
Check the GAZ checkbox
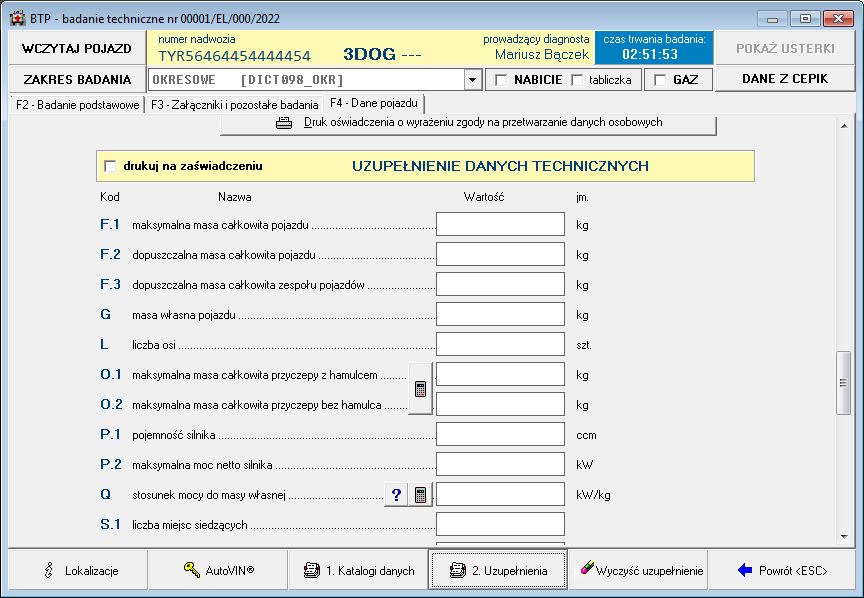click(660, 80)
